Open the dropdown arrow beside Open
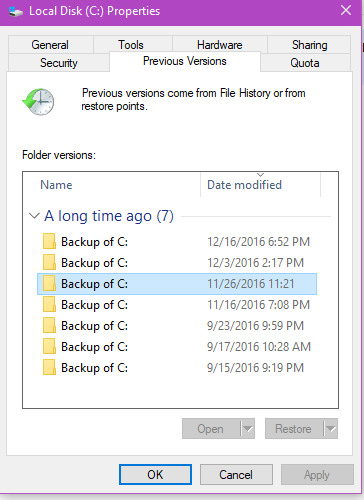The image size is (364, 500). click(248, 429)
